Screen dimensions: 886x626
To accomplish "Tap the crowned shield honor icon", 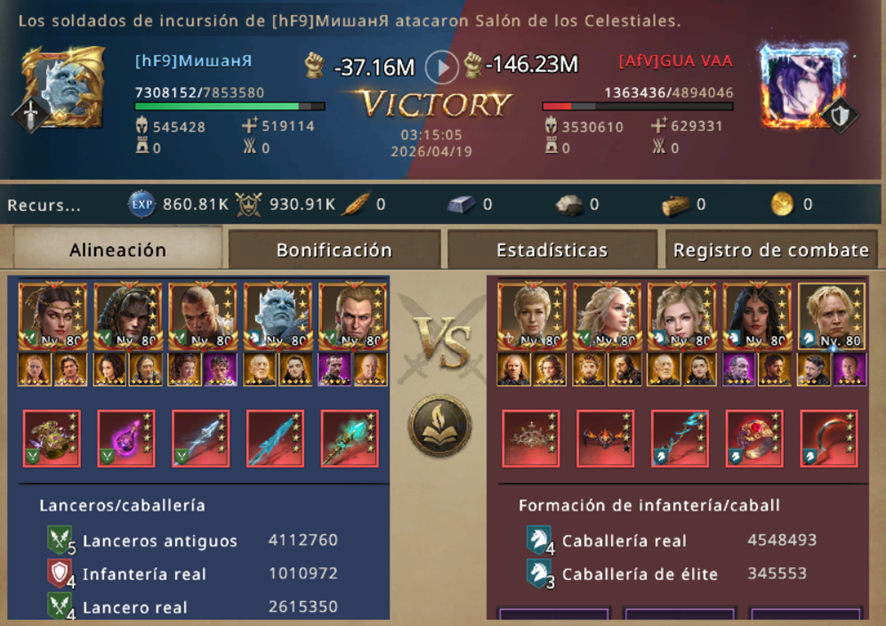I will [x=248, y=205].
